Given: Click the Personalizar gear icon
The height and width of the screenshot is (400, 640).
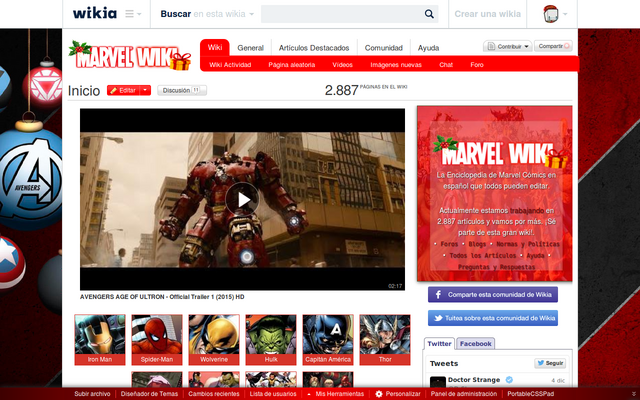Looking at the screenshot, I should pyautogui.click(x=379, y=394).
